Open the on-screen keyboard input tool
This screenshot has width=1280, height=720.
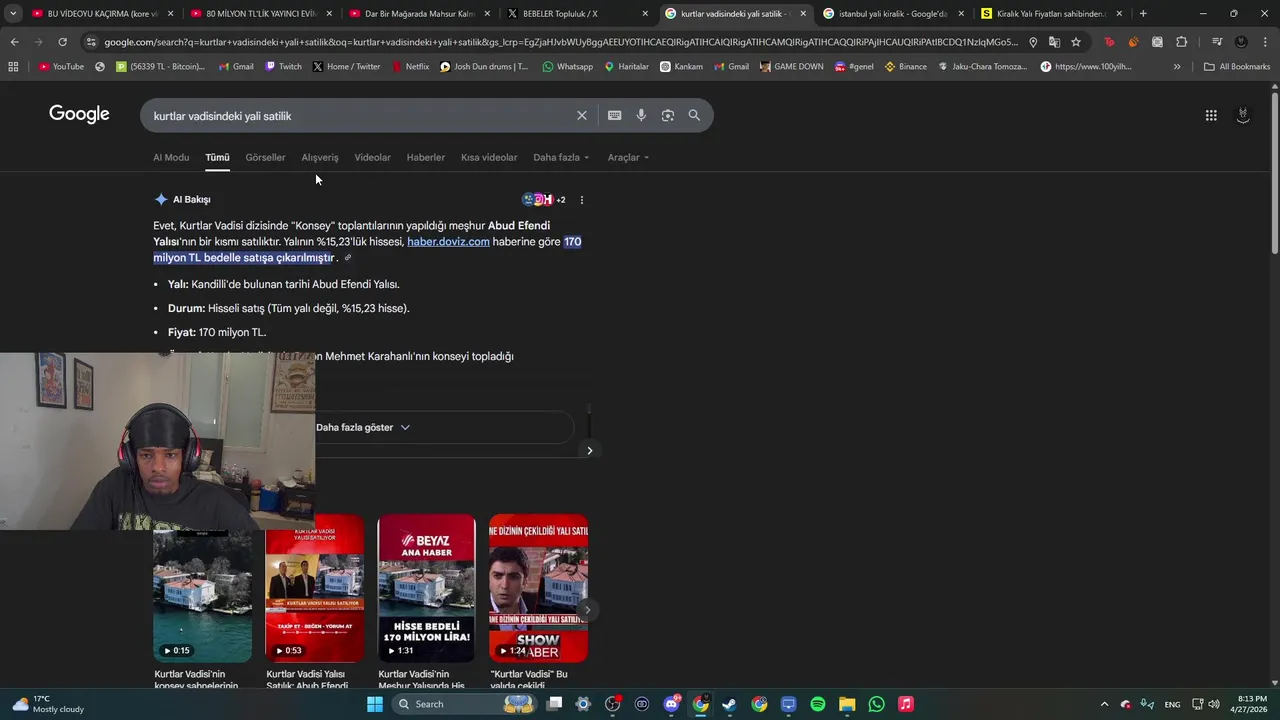pos(614,115)
